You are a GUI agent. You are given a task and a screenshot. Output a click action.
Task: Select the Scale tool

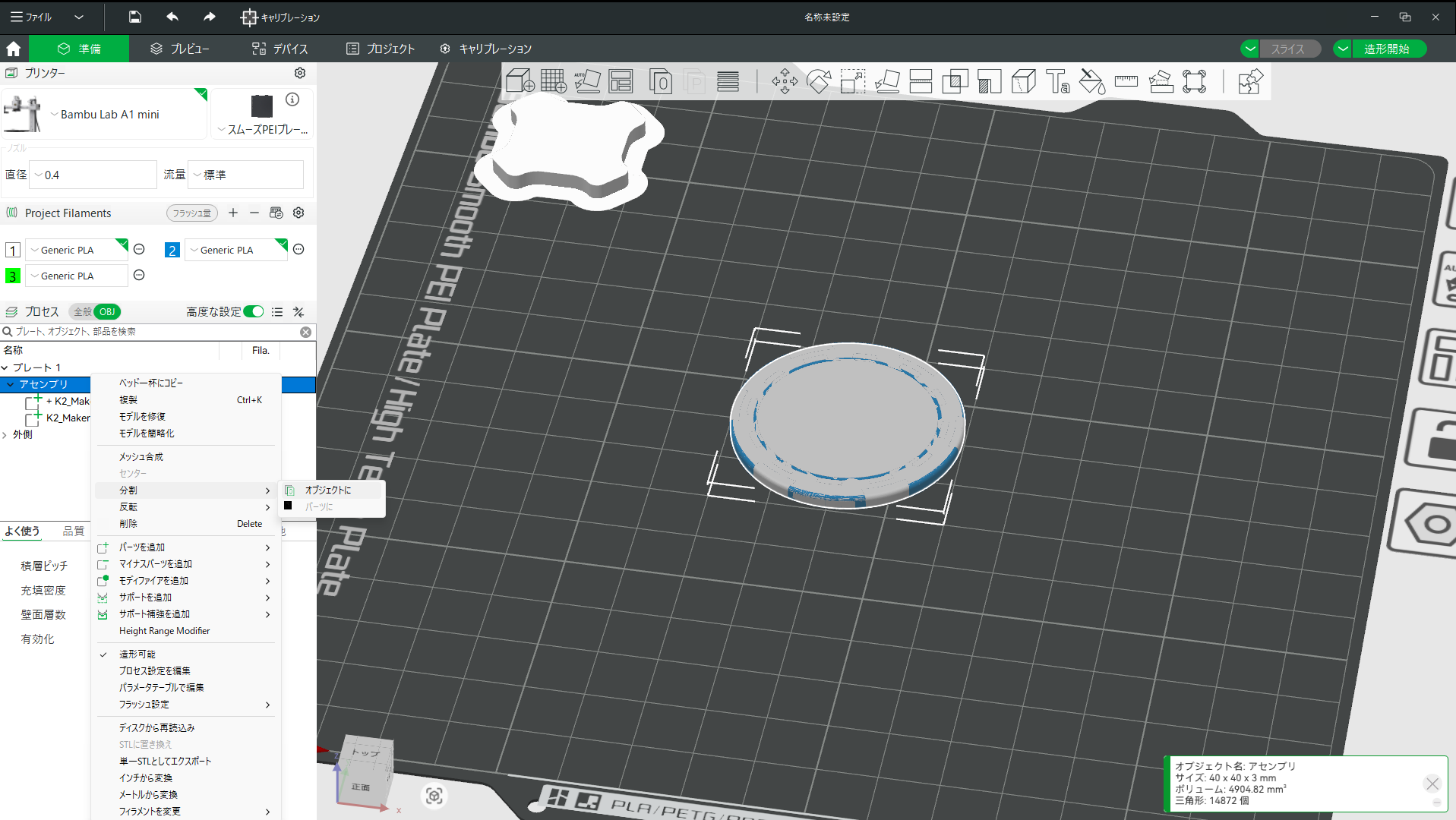(853, 81)
